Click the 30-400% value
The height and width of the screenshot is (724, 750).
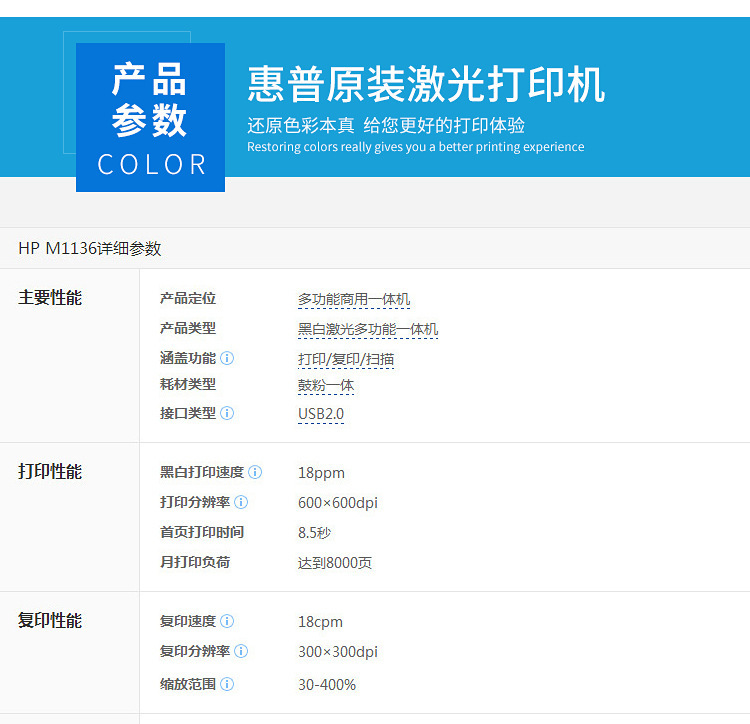point(327,685)
